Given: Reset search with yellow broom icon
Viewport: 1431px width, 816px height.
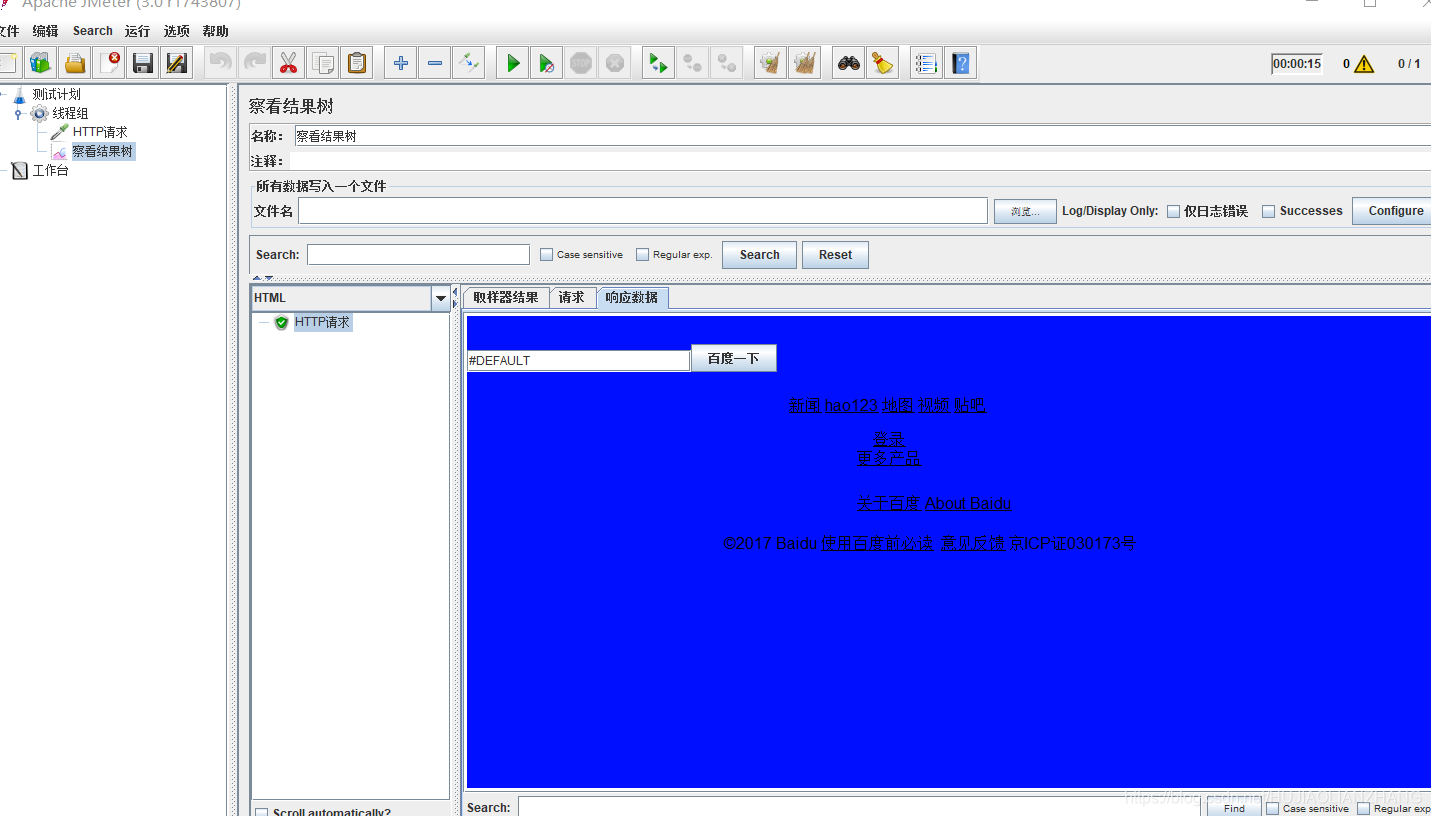Looking at the screenshot, I should [x=883, y=64].
